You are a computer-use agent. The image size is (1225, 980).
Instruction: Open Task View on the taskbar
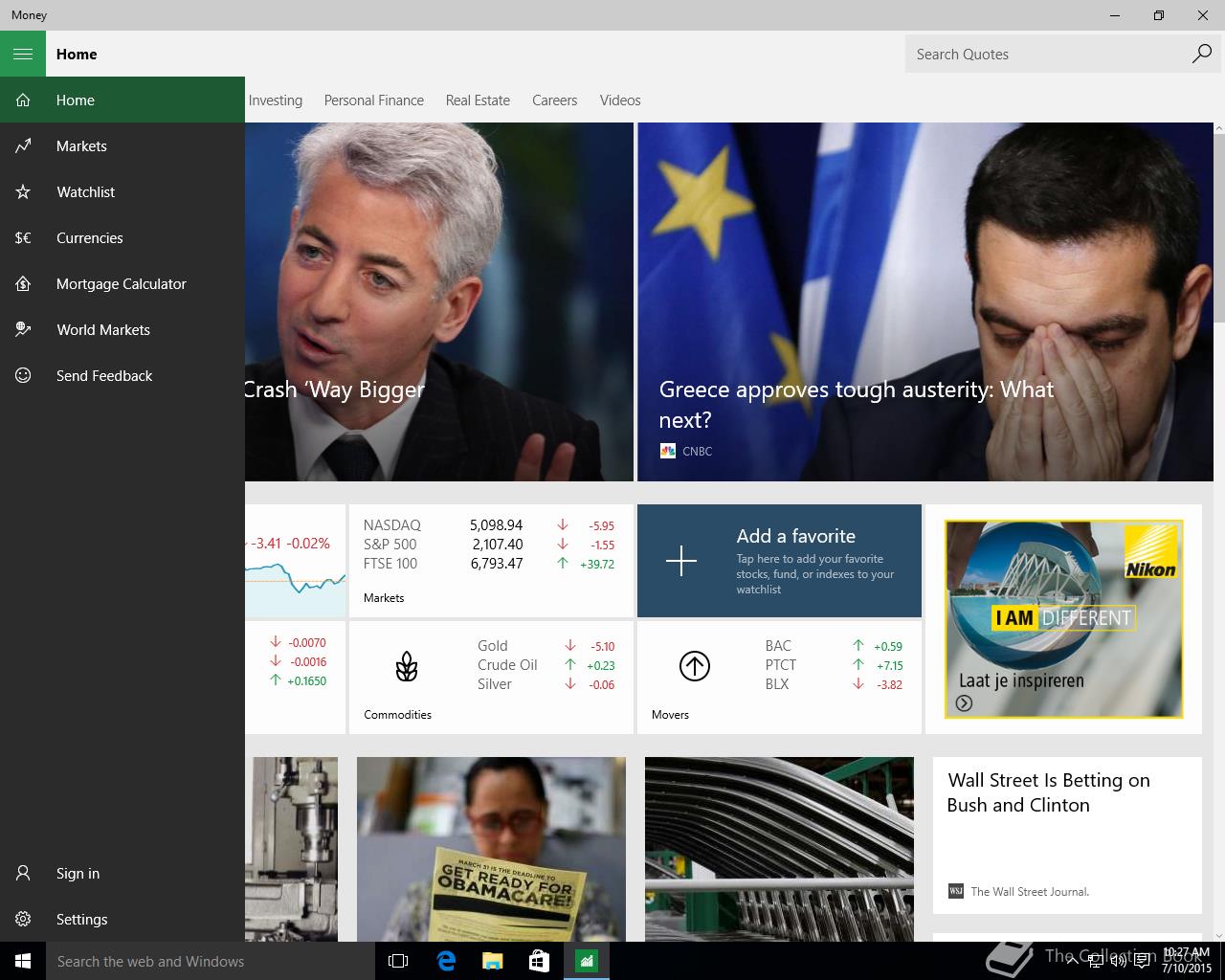(x=398, y=961)
